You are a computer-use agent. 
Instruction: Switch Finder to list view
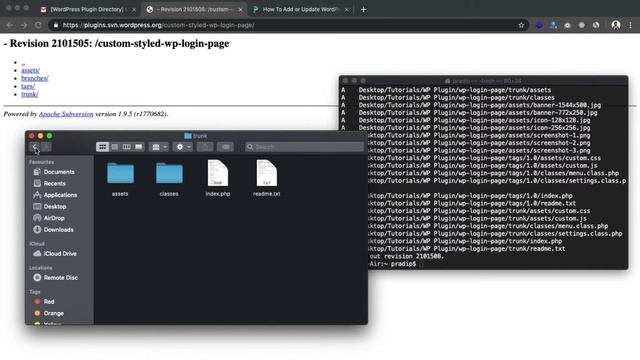coord(115,147)
